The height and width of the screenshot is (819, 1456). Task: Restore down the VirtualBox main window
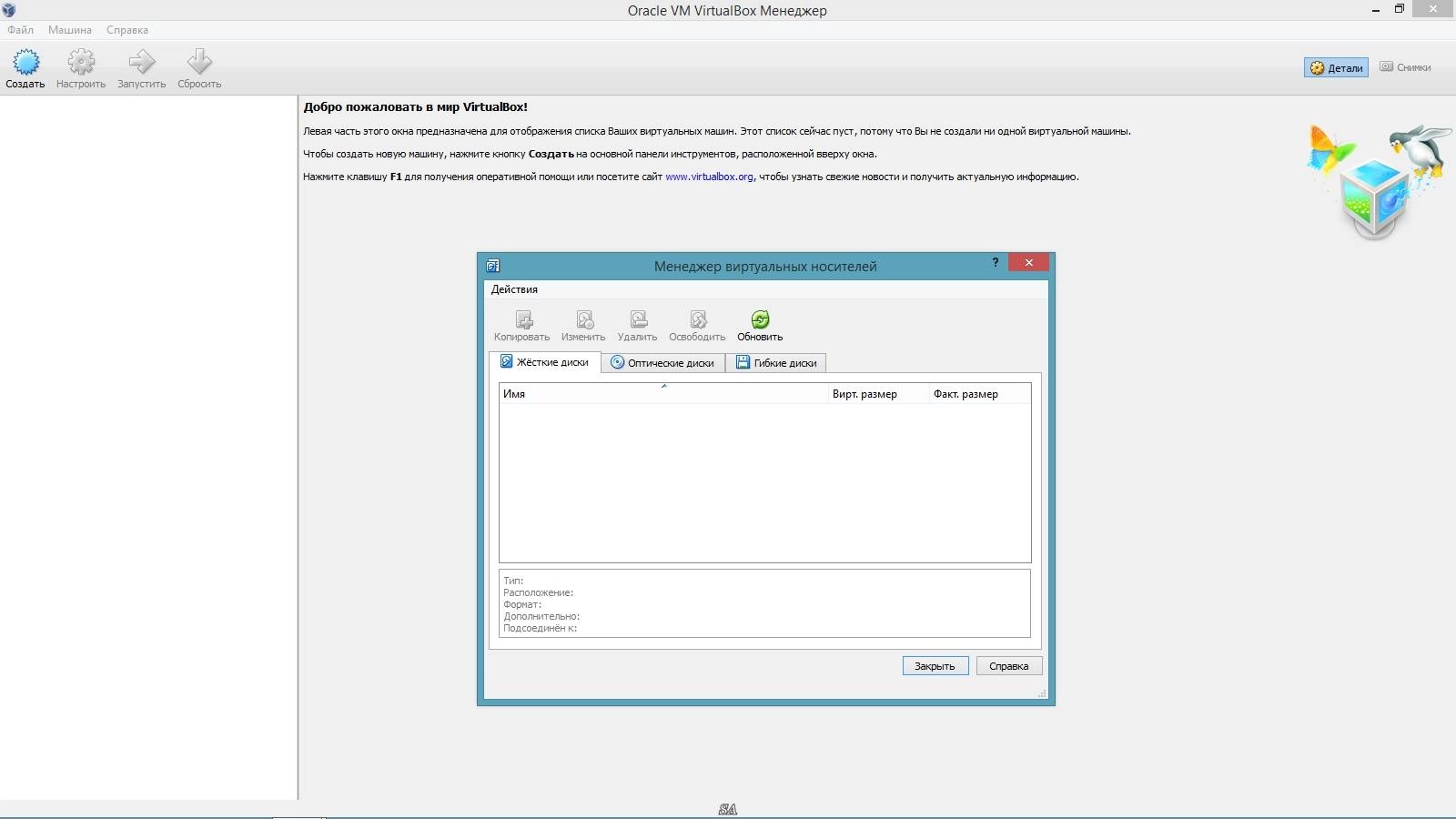(x=1400, y=9)
